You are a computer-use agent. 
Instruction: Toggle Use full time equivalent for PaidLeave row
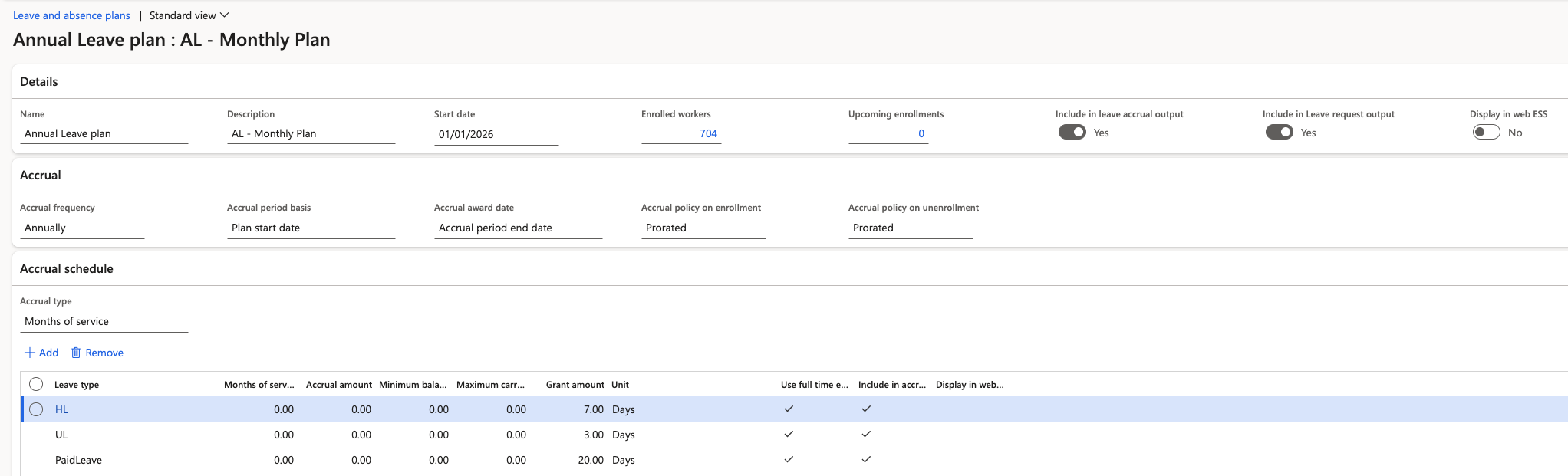click(x=789, y=459)
